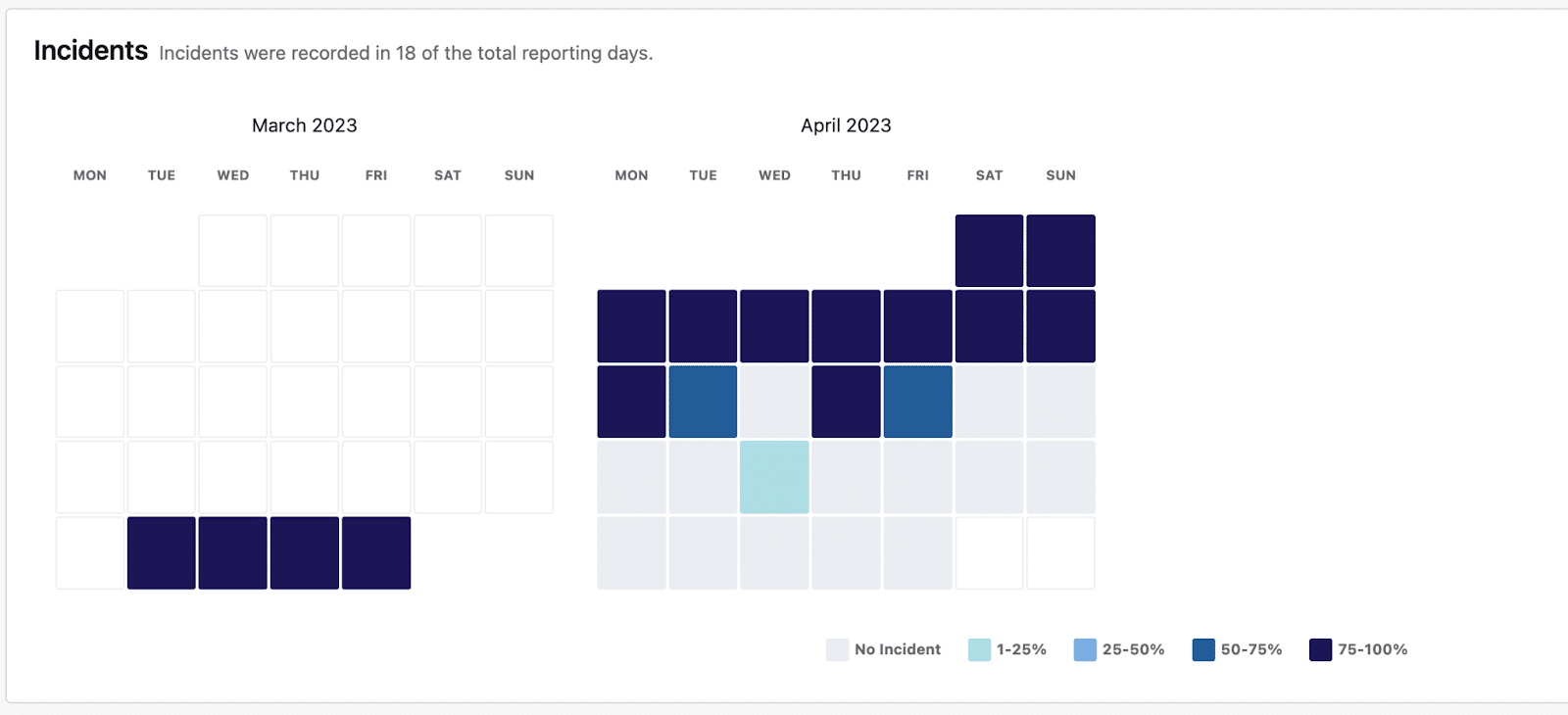This screenshot has height=715, width=1568.
Task: Click the Incidents section heading
Action: [91, 51]
